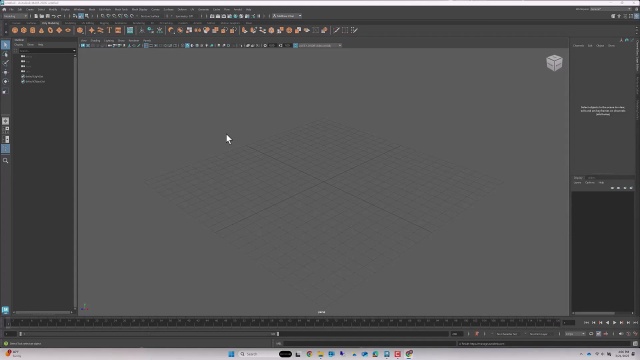Click the Rotate tool in toolbox
The height and width of the screenshot is (360, 640).
(x=6, y=82)
